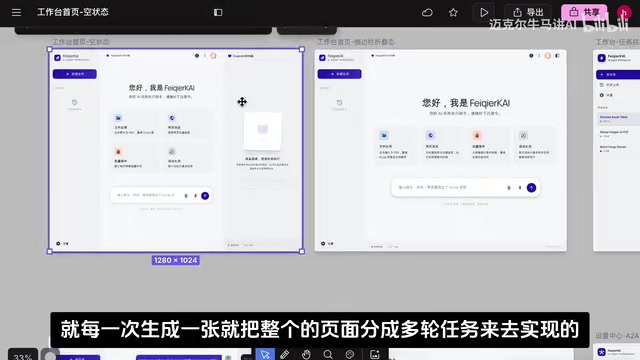Select the microphone icon in second frame input
The width and height of the screenshot is (640, 360).
[520, 188]
